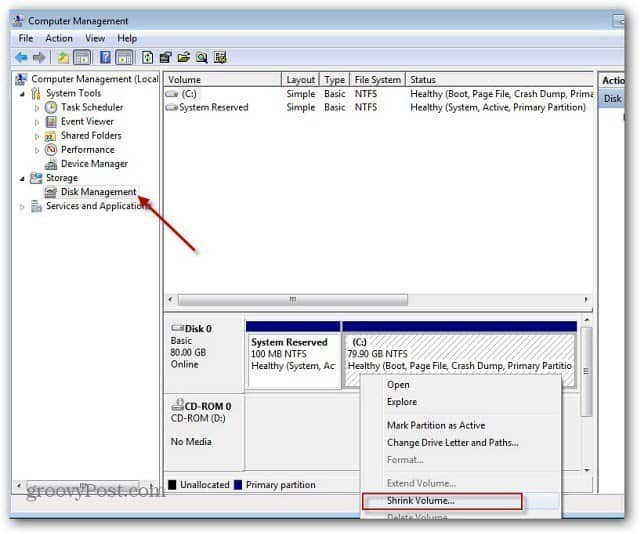Viewport: 640px width, 534px height.
Task: Click the volume list scroll right arrow
Action: [586, 300]
